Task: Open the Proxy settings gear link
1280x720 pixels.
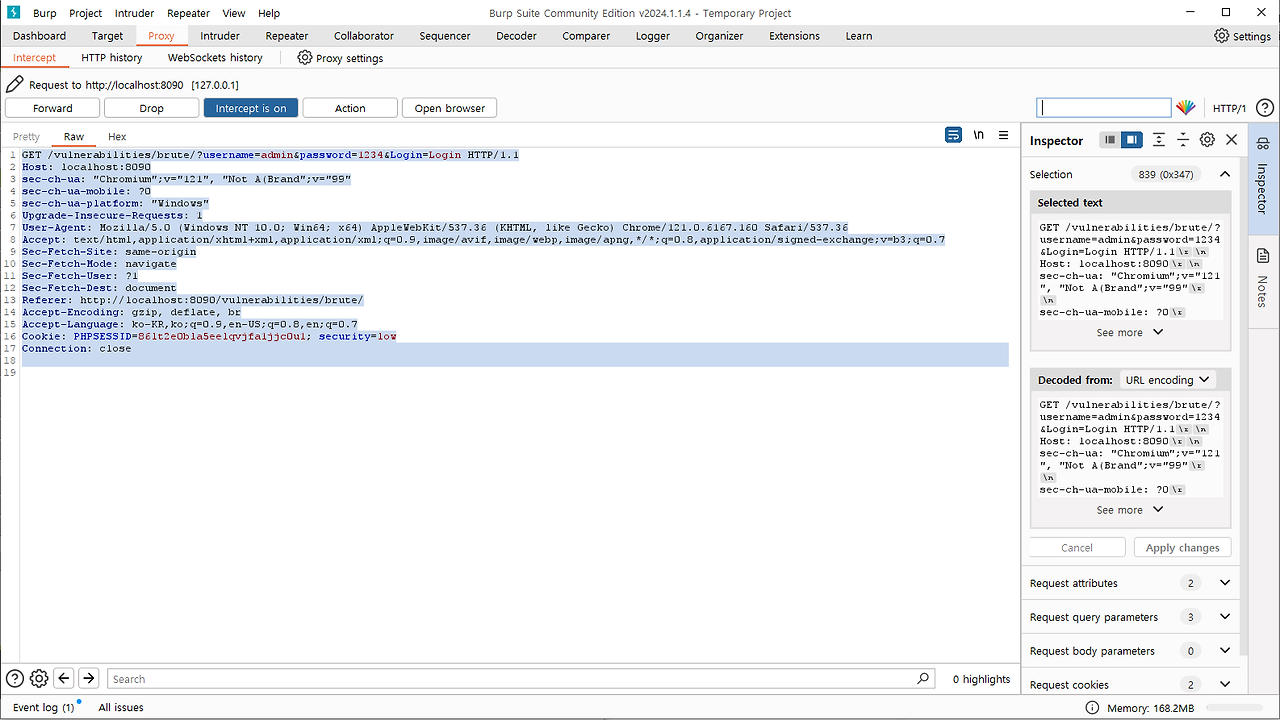Action: click(340, 58)
